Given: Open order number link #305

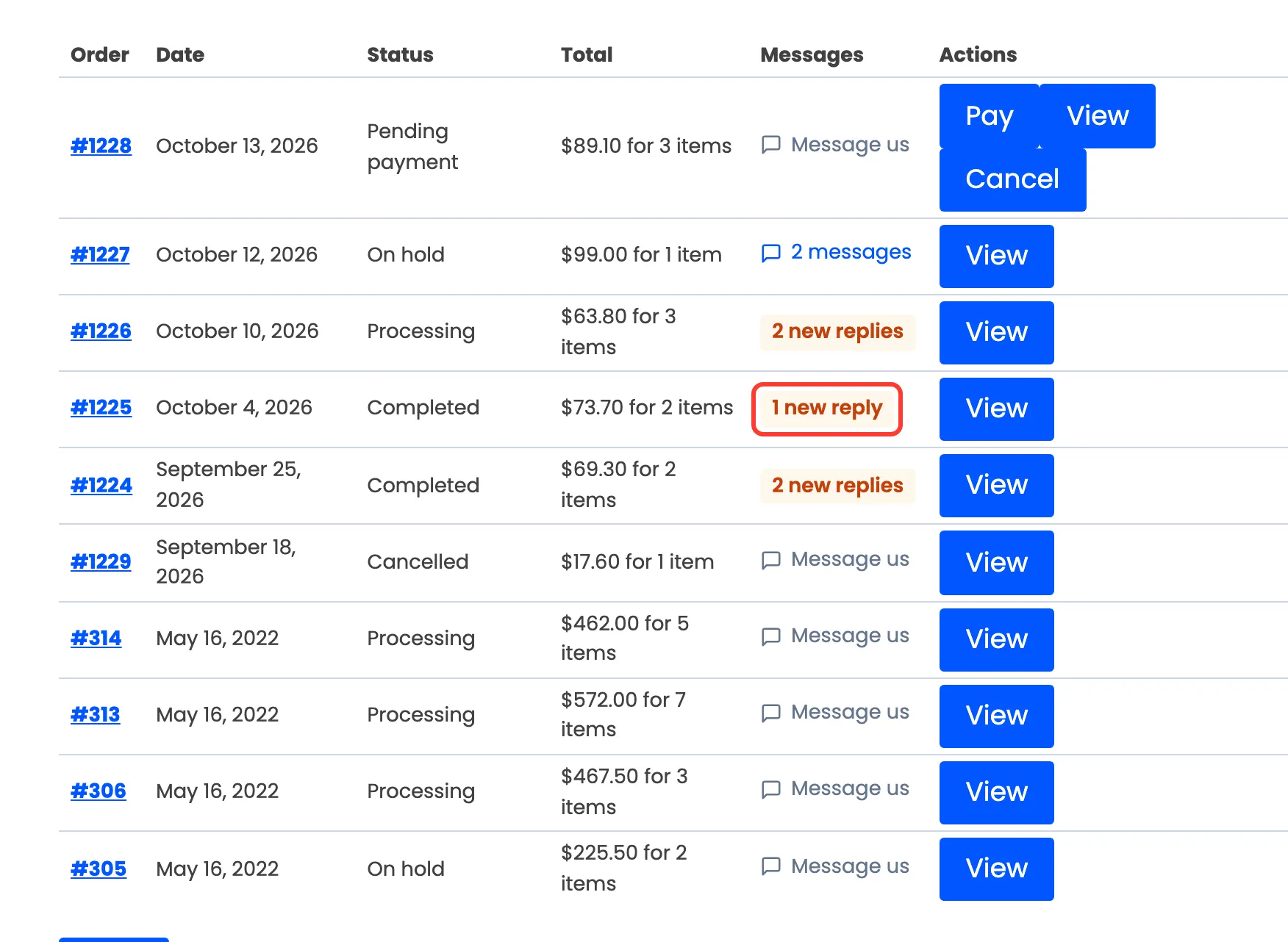Looking at the screenshot, I should 99,869.
